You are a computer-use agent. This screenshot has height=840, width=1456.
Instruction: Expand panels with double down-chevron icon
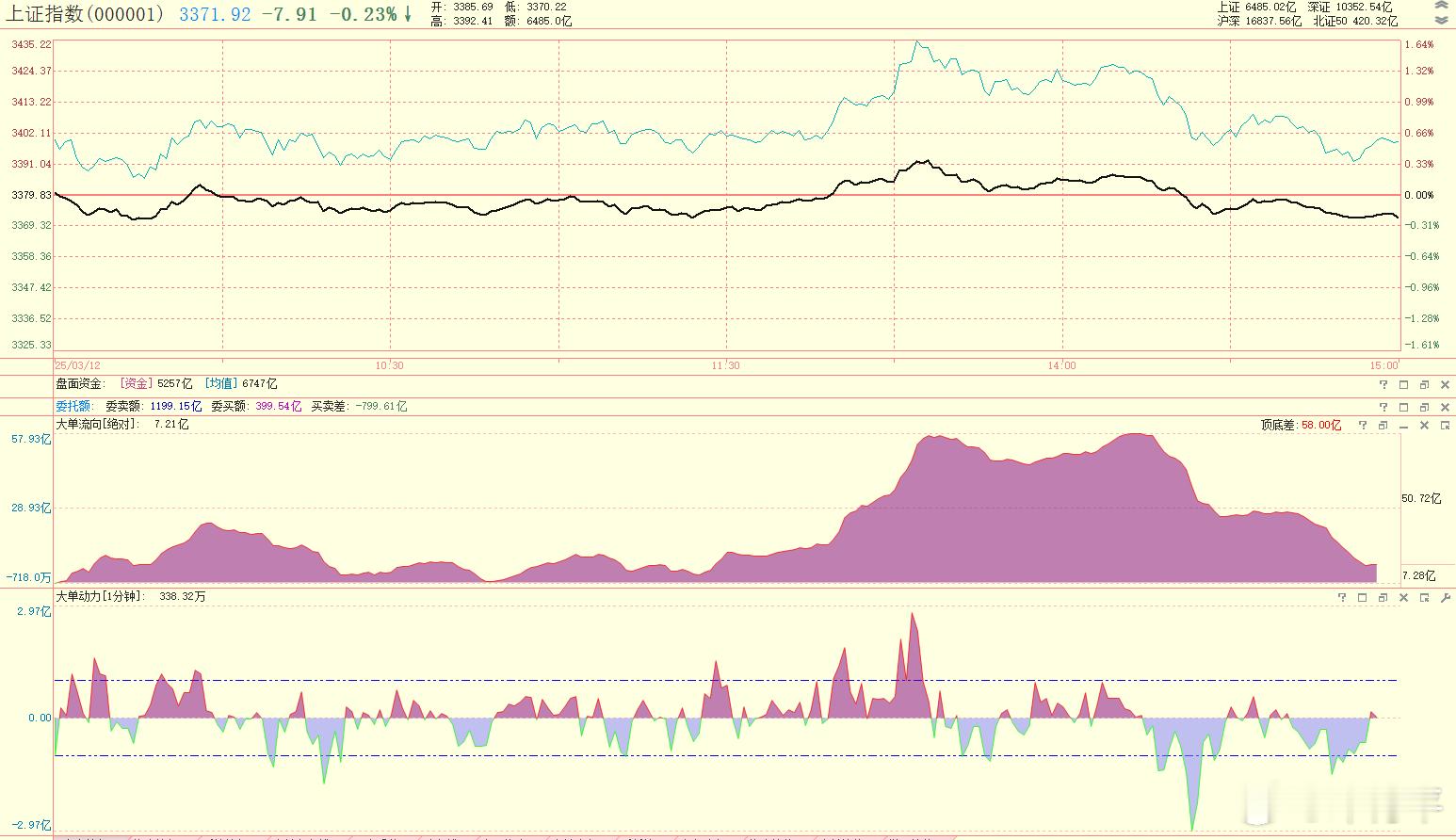[1441, 20]
